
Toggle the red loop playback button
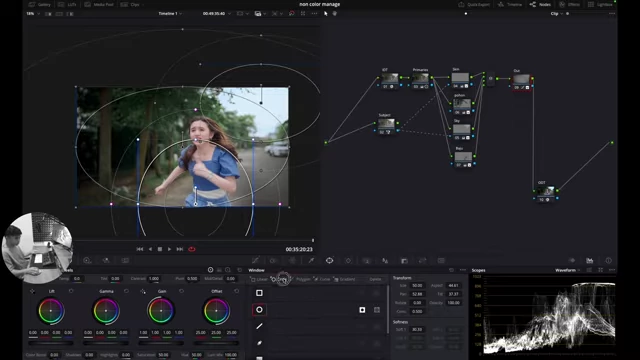[191, 249]
